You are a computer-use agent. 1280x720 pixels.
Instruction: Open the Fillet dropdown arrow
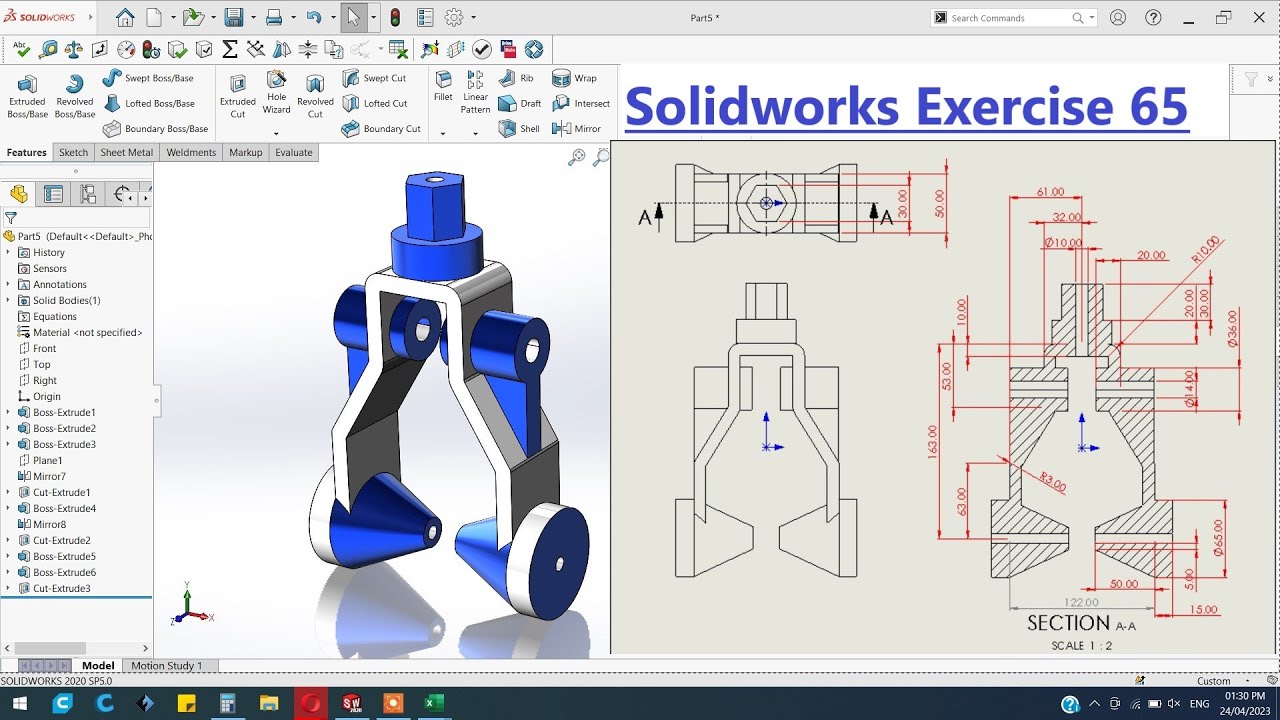pos(443,133)
